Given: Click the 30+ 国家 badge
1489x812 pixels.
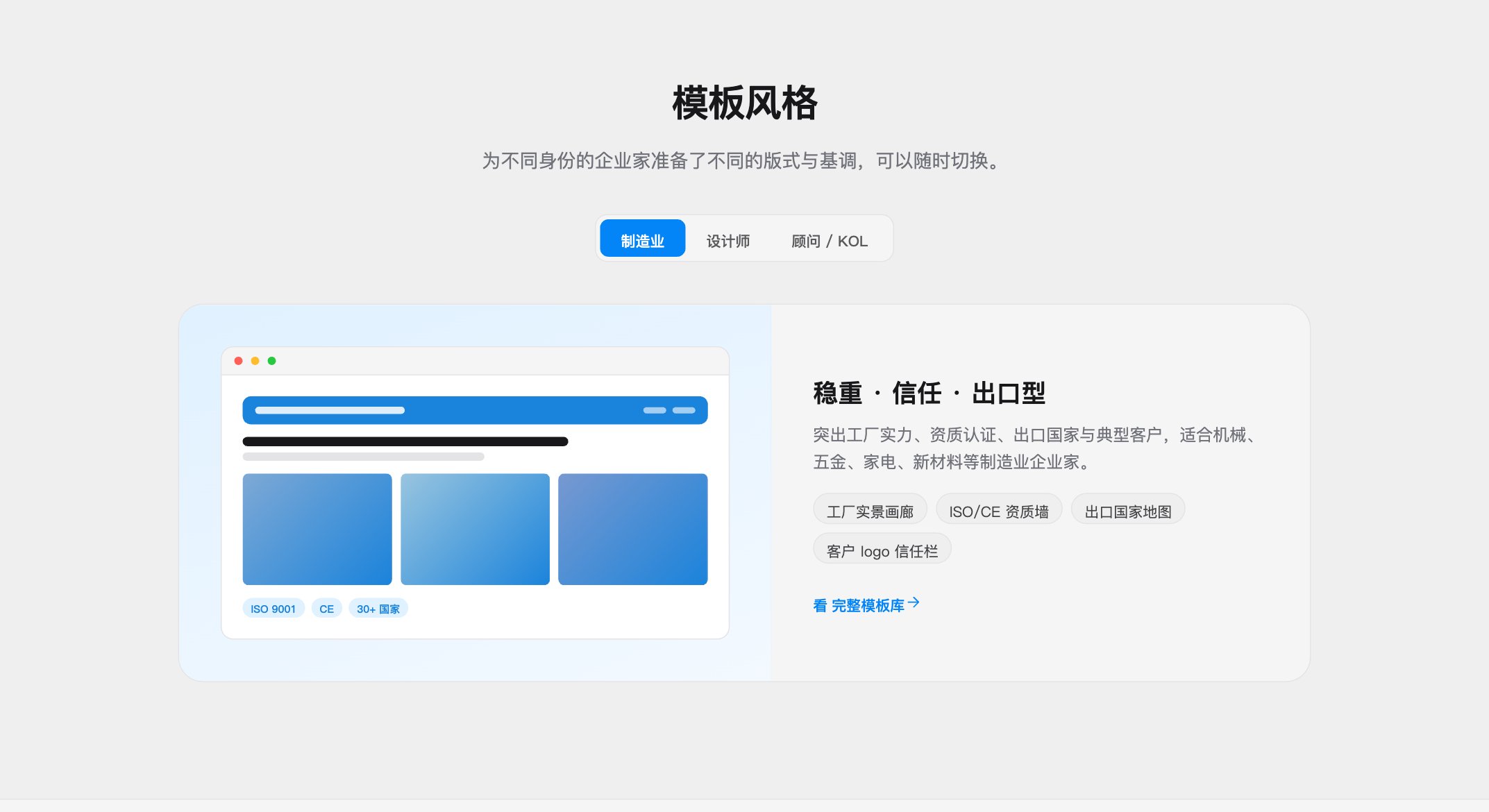Looking at the screenshot, I should pos(378,608).
